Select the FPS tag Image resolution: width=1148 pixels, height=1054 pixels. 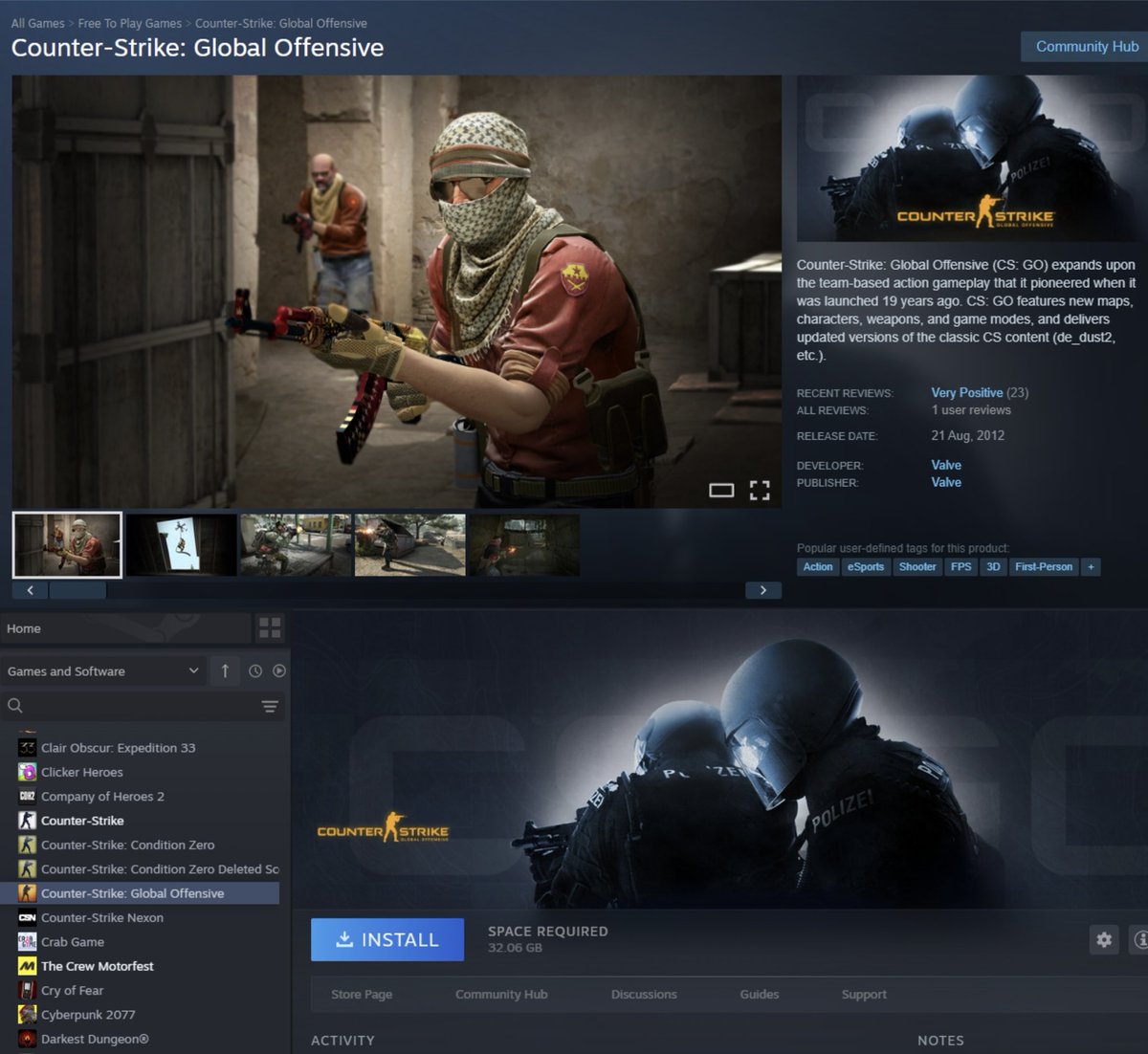click(x=961, y=567)
